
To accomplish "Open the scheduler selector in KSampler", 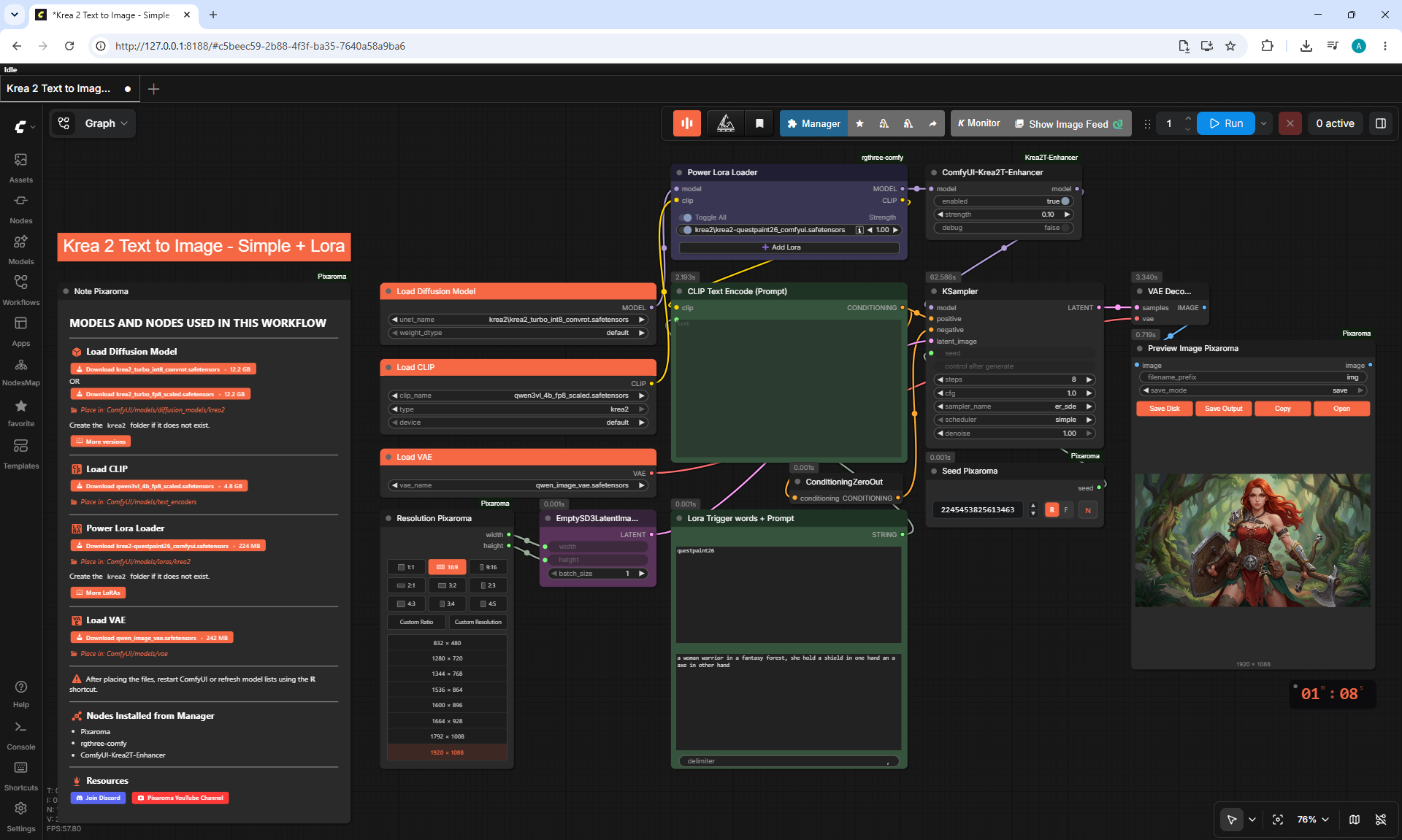I will pos(1015,420).
